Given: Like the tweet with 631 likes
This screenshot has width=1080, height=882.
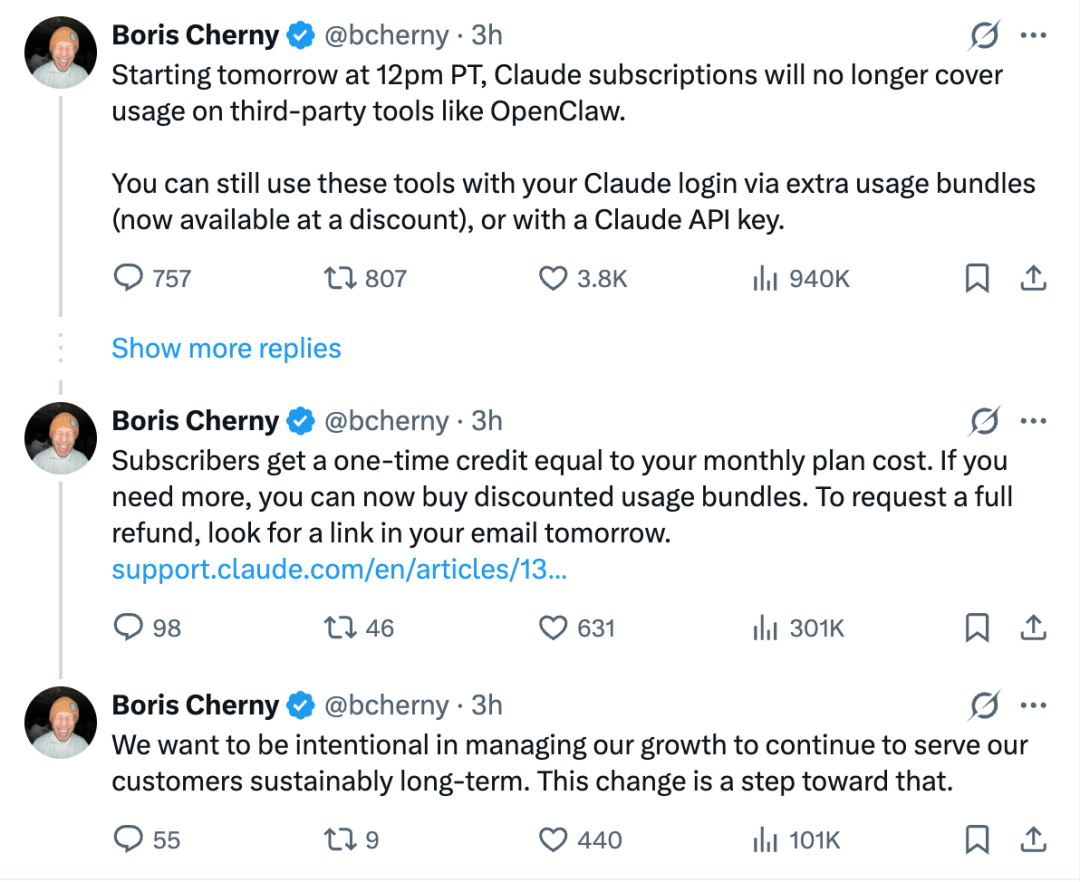Looking at the screenshot, I should pyautogui.click(x=553, y=628).
